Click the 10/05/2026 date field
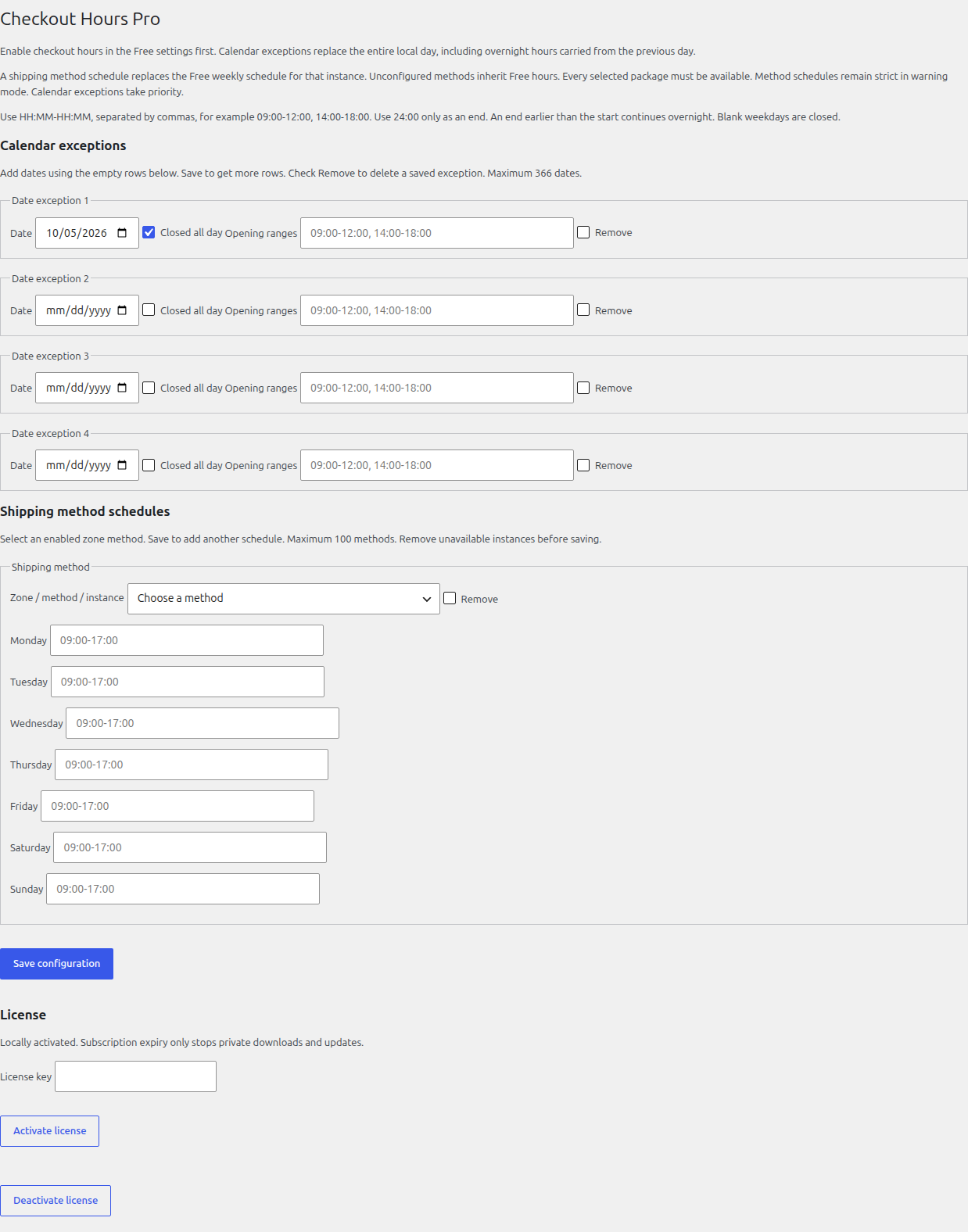This screenshot has width=968, height=1232. click(87, 233)
